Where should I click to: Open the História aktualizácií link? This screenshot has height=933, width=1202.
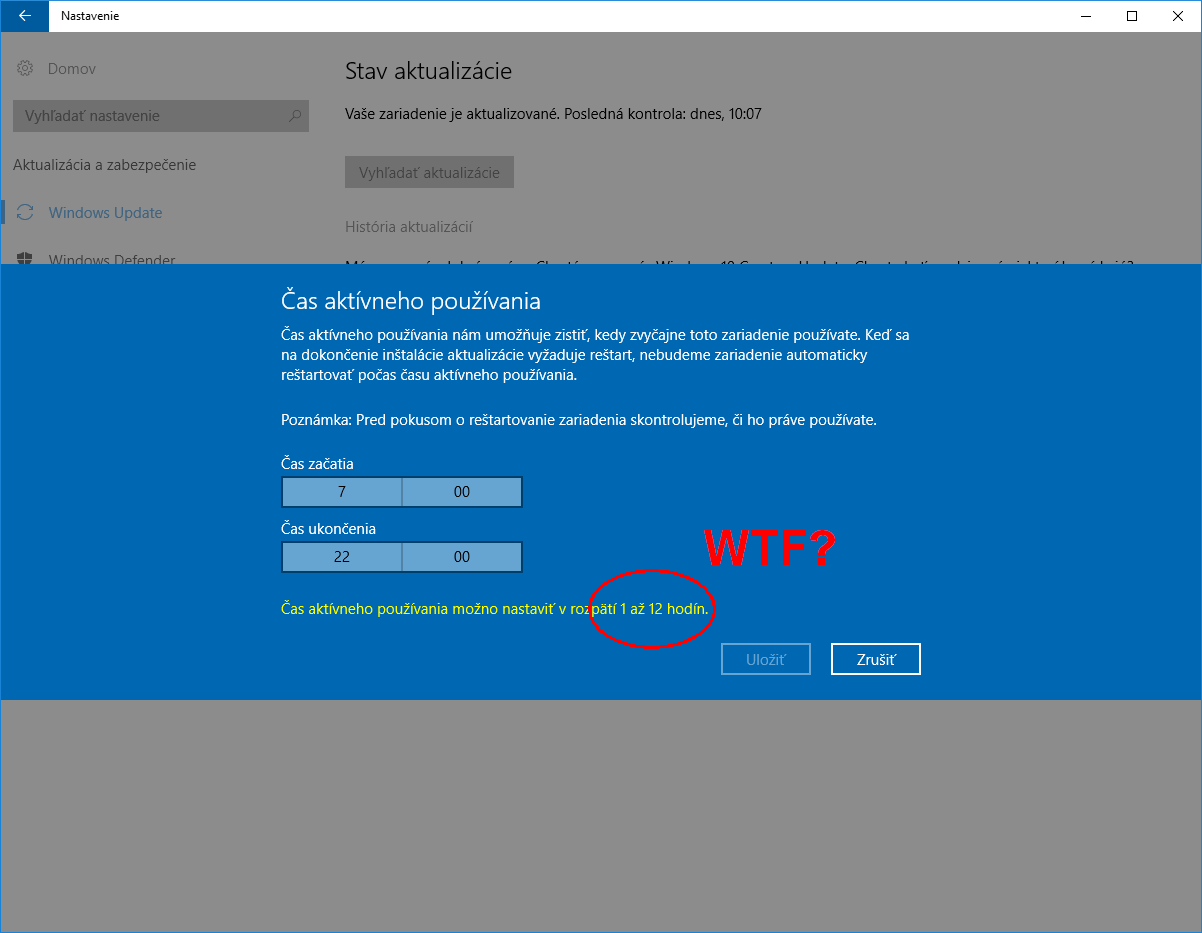click(409, 227)
